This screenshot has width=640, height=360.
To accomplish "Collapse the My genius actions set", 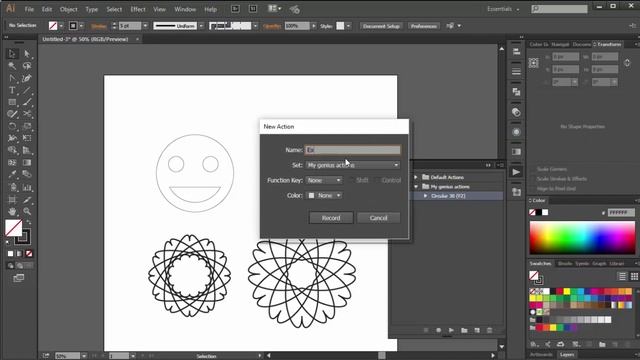I will (416, 187).
